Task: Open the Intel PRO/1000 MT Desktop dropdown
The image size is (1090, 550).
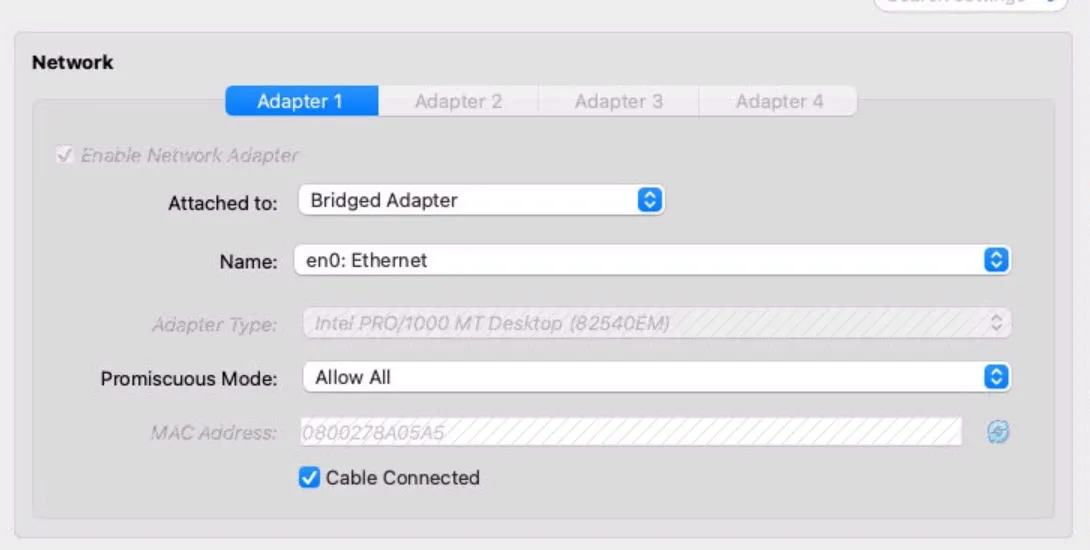Action: (640, 323)
